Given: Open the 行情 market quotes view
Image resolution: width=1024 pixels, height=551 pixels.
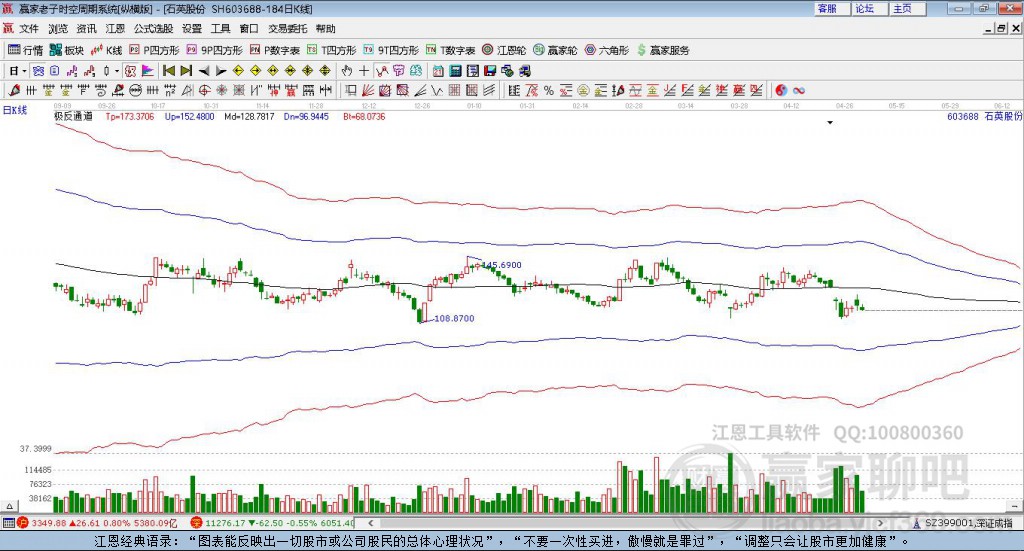Looking at the screenshot, I should coord(26,50).
